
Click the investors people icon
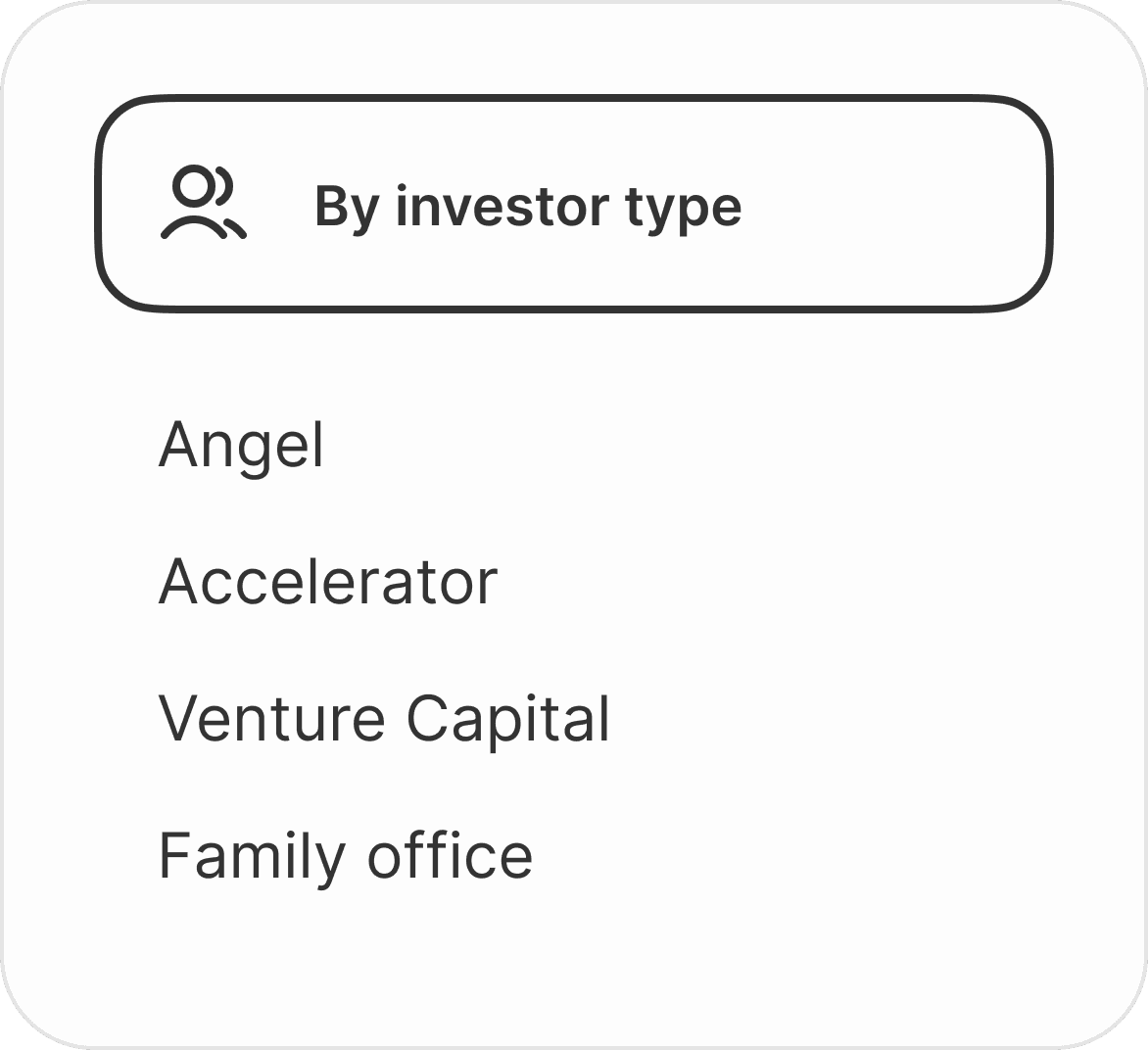tap(203, 204)
